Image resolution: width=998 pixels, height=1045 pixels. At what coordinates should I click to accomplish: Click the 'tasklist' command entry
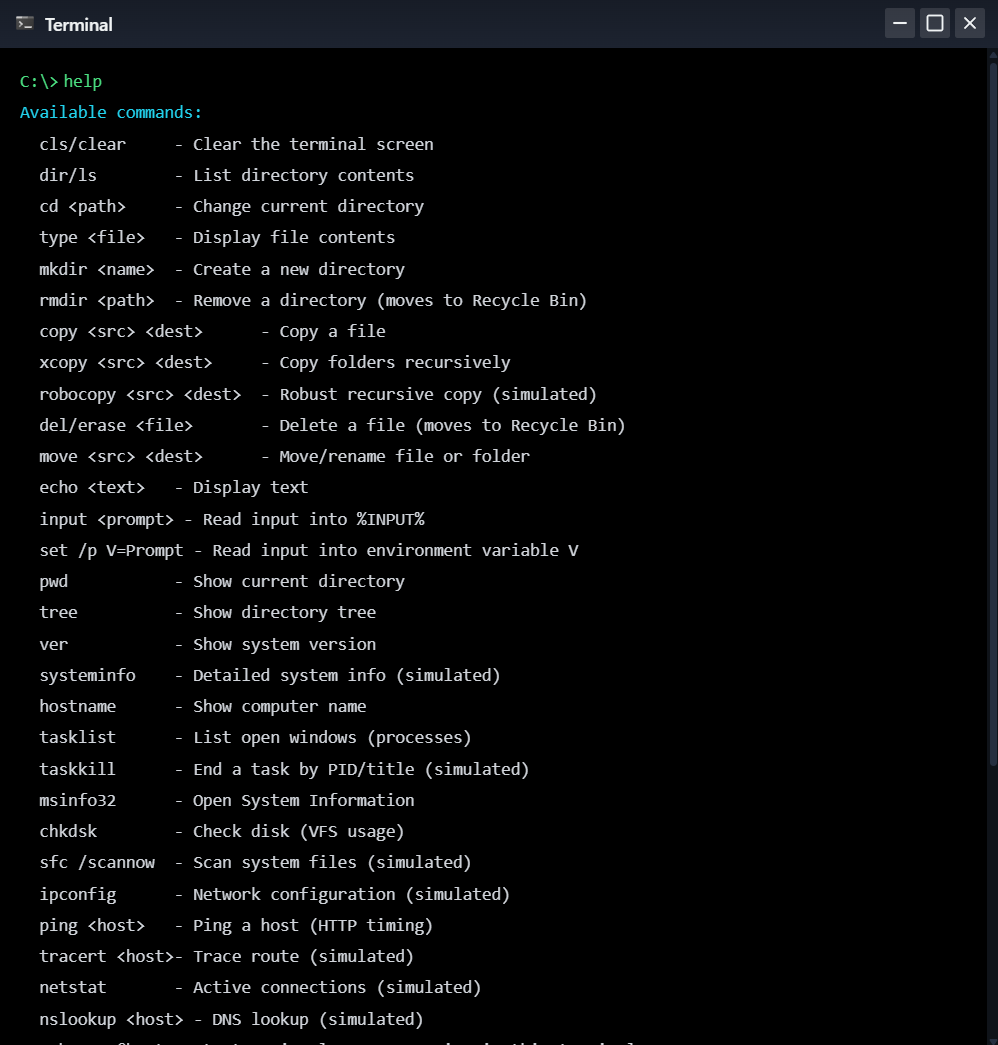pos(77,737)
